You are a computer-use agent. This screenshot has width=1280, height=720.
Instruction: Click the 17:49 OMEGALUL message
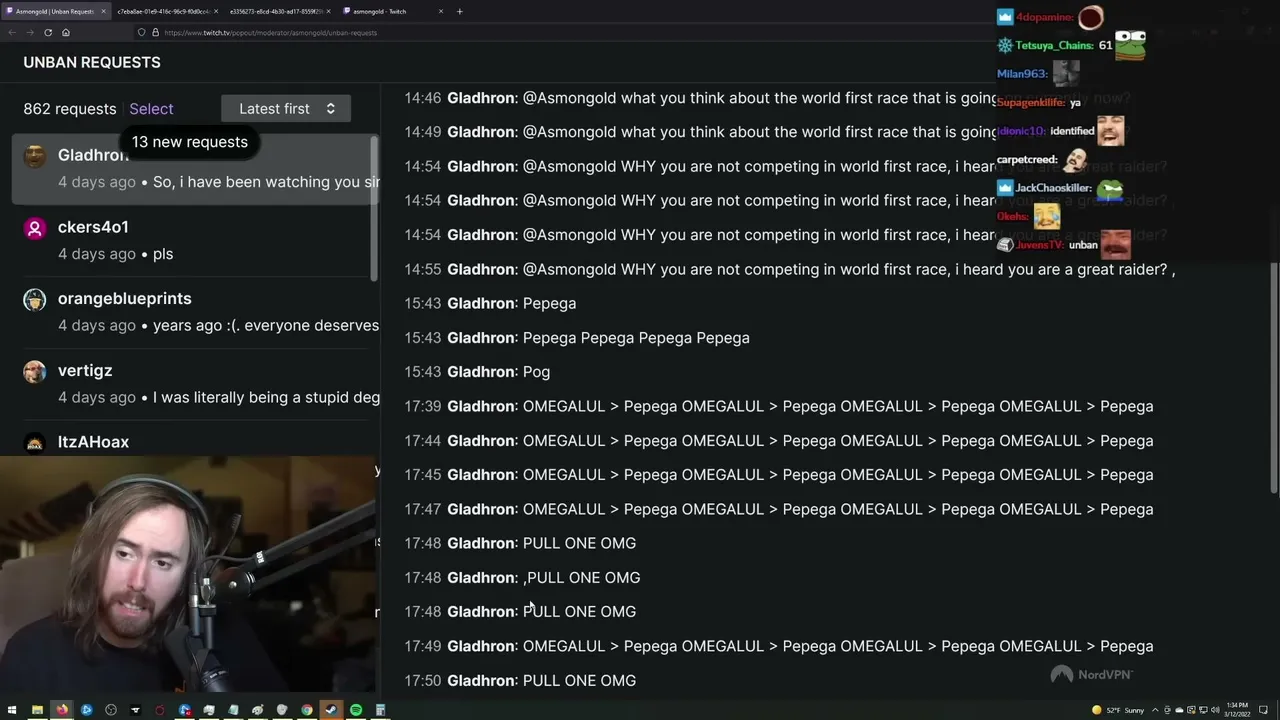(x=779, y=647)
